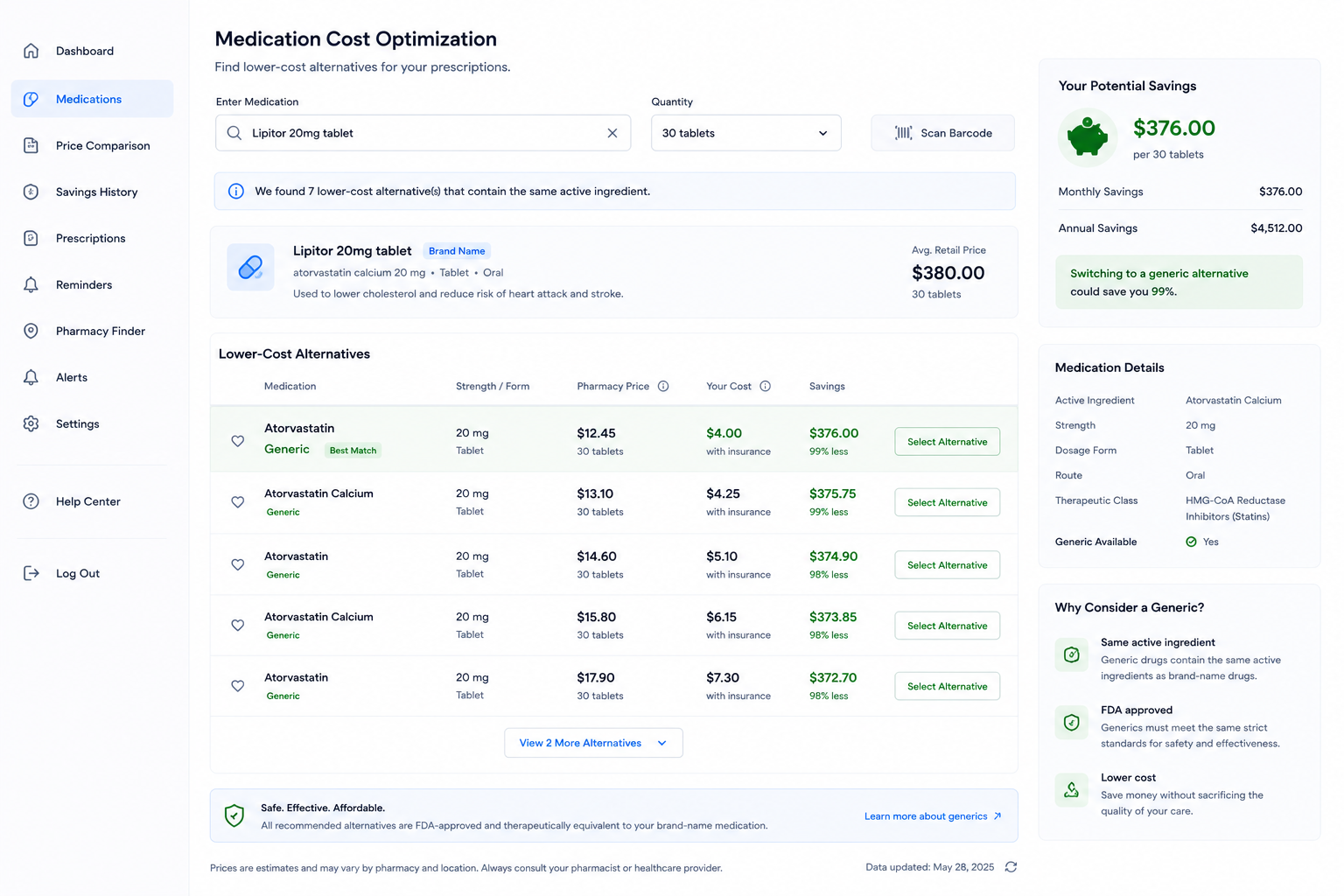Select Alternative for $13.10 Atorvastatin Calcium
This screenshot has height=896, width=1344.
click(x=947, y=502)
